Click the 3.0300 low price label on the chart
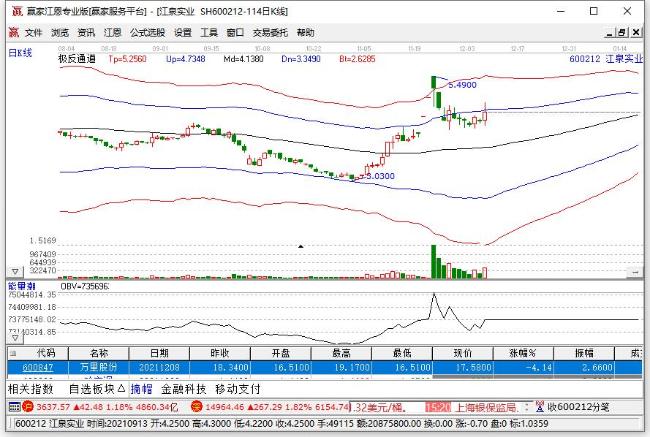This screenshot has width=650, height=437. (x=381, y=176)
